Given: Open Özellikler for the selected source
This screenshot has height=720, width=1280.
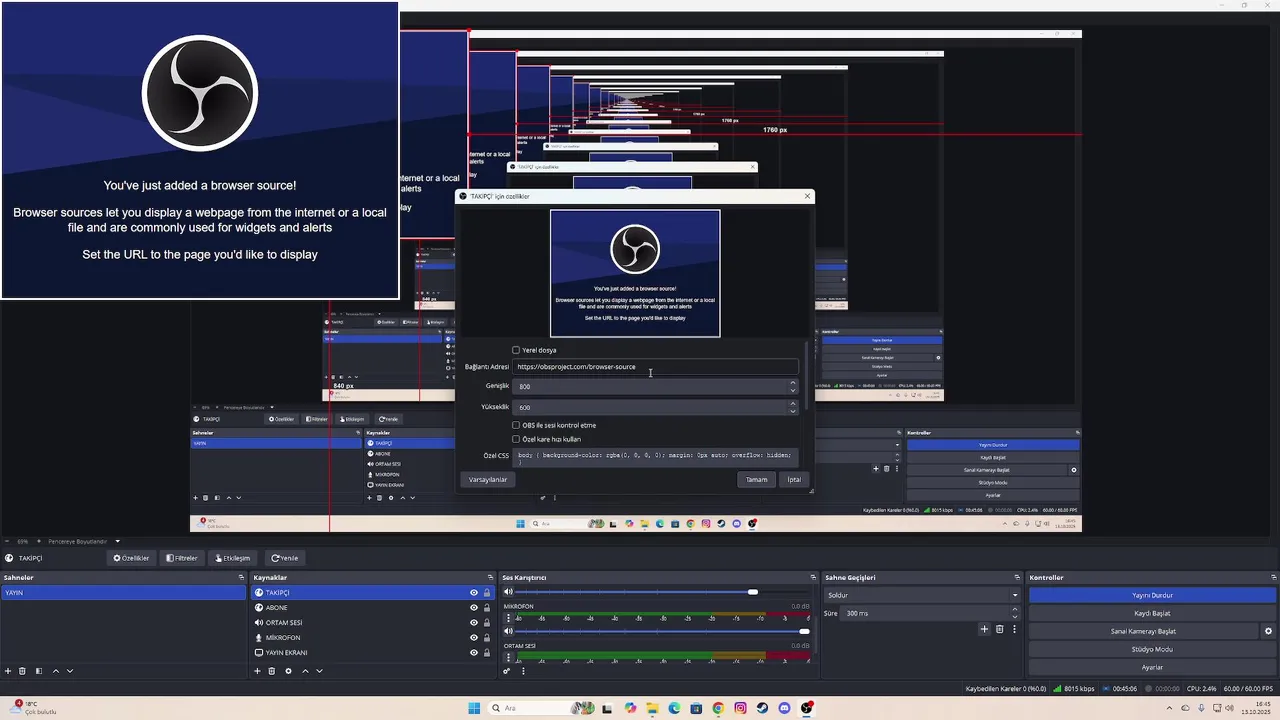Looking at the screenshot, I should 131,558.
